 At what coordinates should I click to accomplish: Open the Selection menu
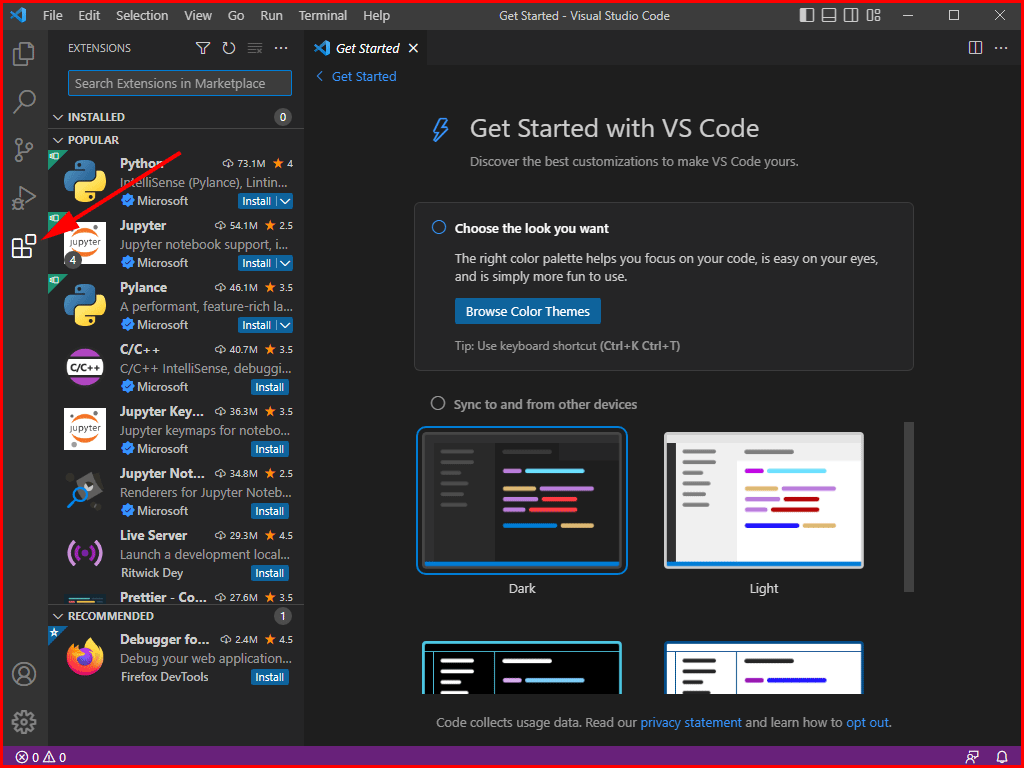[x=142, y=16]
